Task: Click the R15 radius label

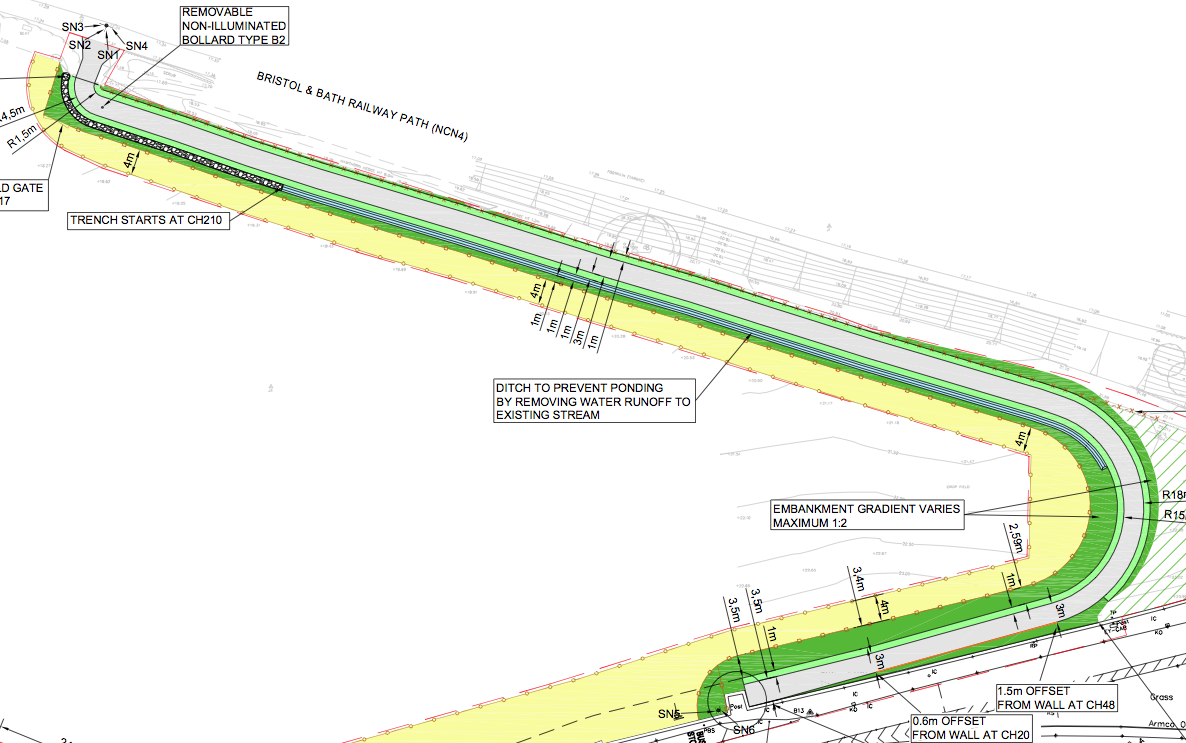Action: [1172, 516]
